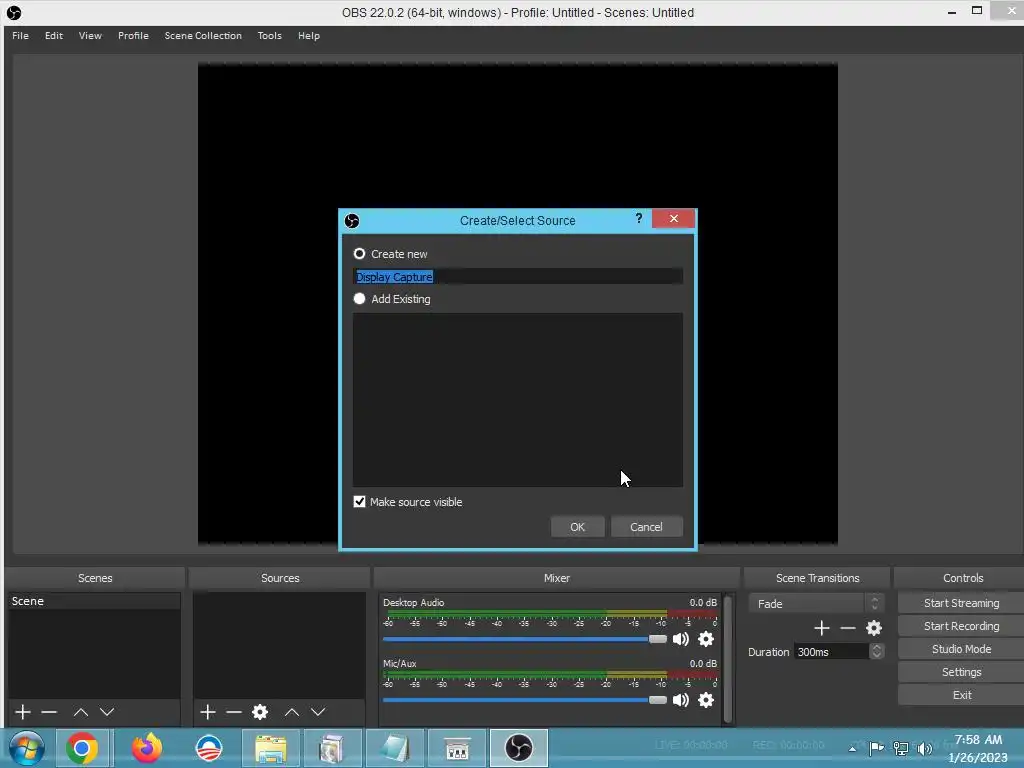Toggle Make source visible checkbox
This screenshot has width=1024, height=768.
tap(359, 502)
